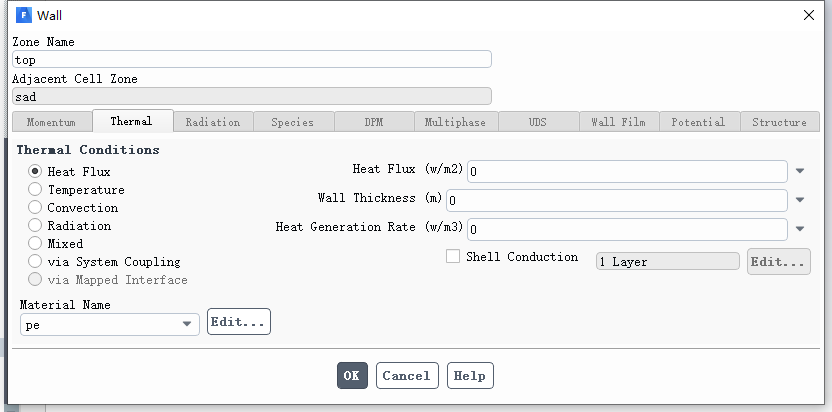The height and width of the screenshot is (412, 832).
Task: Open the Heat Flux value type dropdown arrow
Action: click(800, 171)
